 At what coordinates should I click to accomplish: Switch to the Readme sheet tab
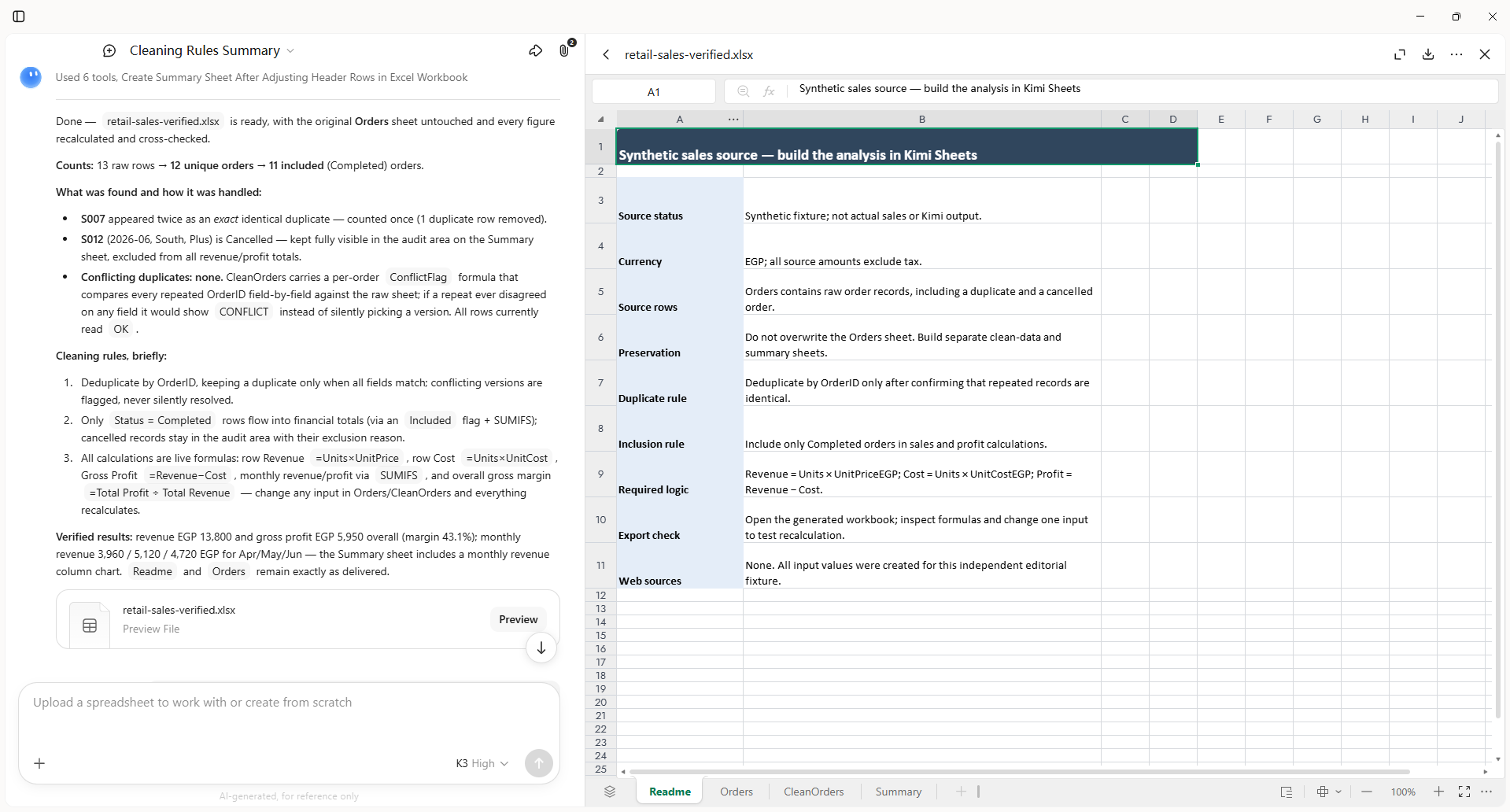click(x=670, y=792)
